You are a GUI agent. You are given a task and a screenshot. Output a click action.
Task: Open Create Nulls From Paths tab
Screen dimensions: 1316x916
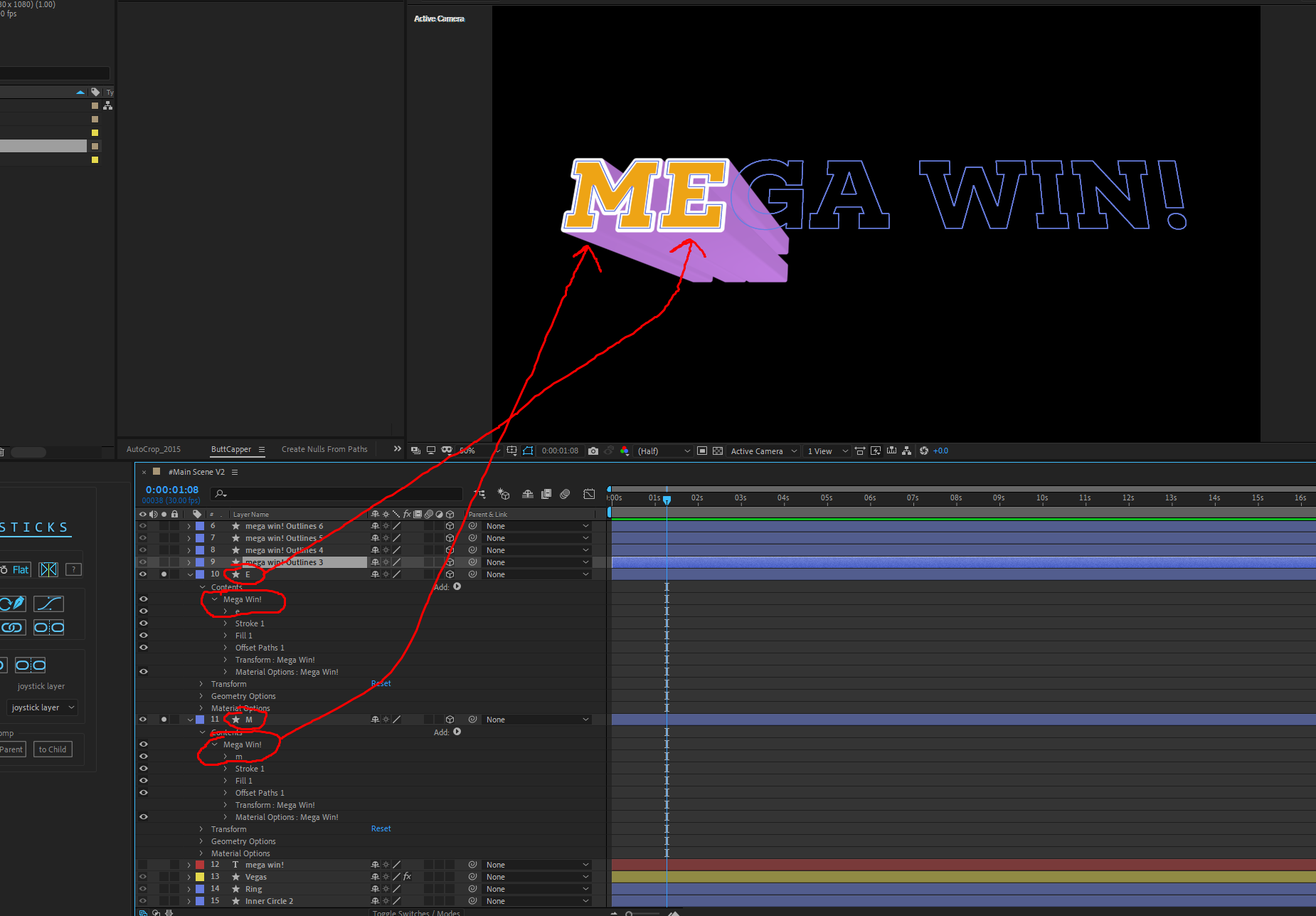pos(324,449)
